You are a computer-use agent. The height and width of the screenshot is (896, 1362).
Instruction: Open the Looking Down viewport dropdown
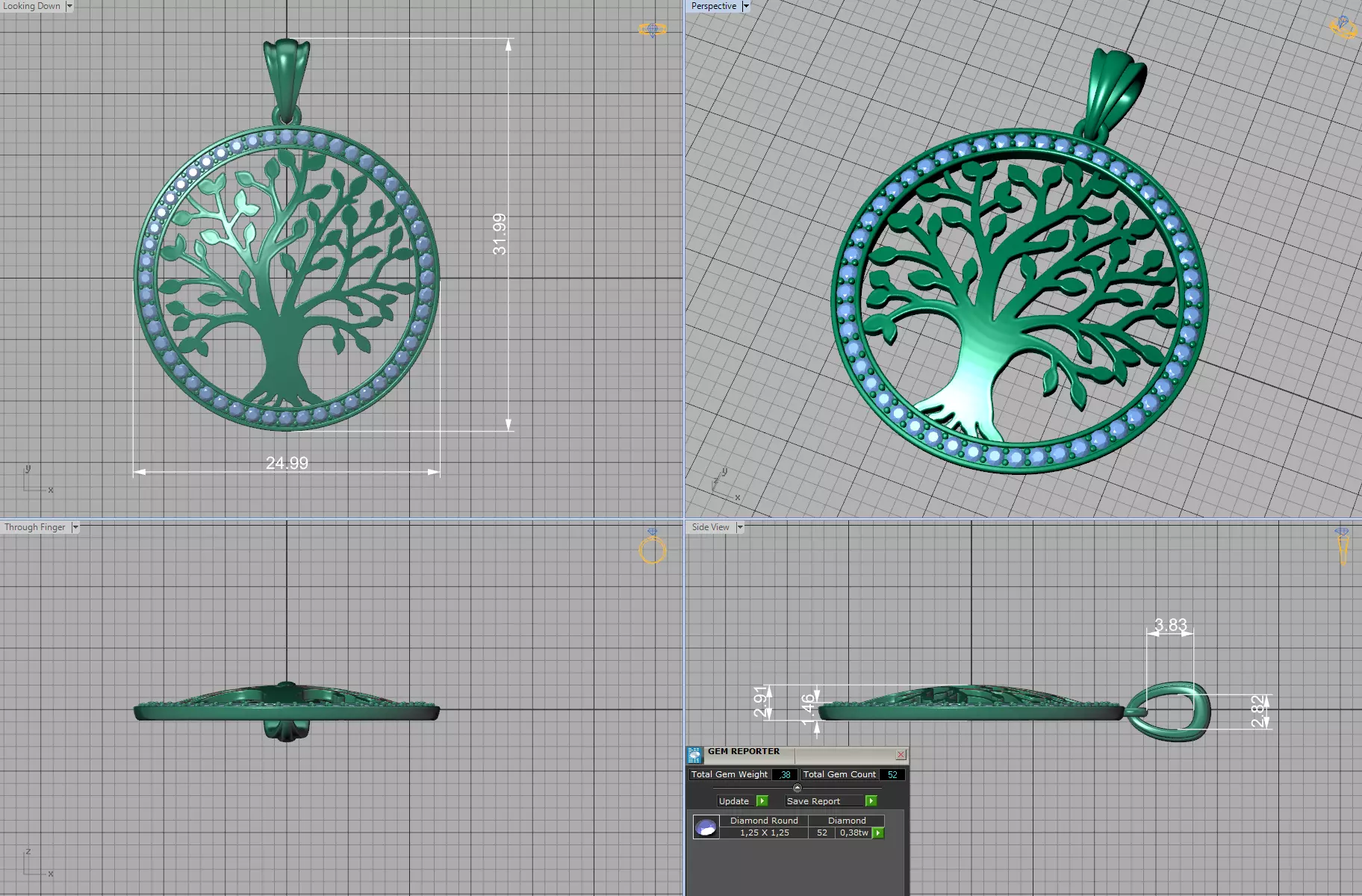click(x=69, y=6)
